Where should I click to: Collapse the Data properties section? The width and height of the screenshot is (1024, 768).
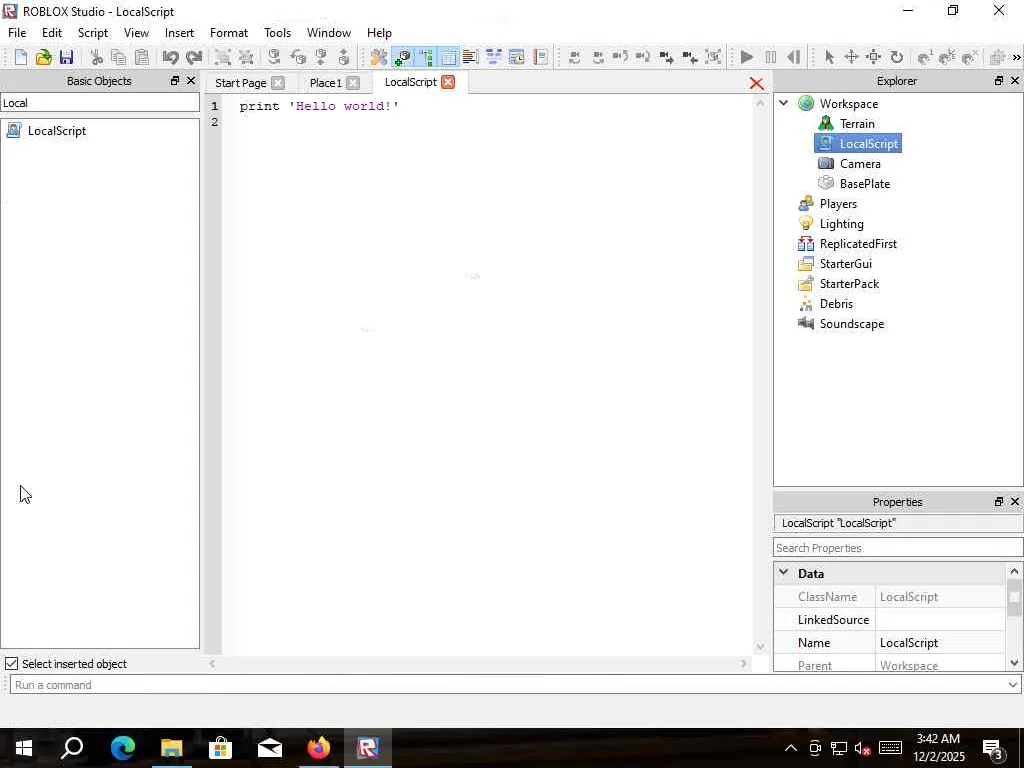click(x=783, y=573)
